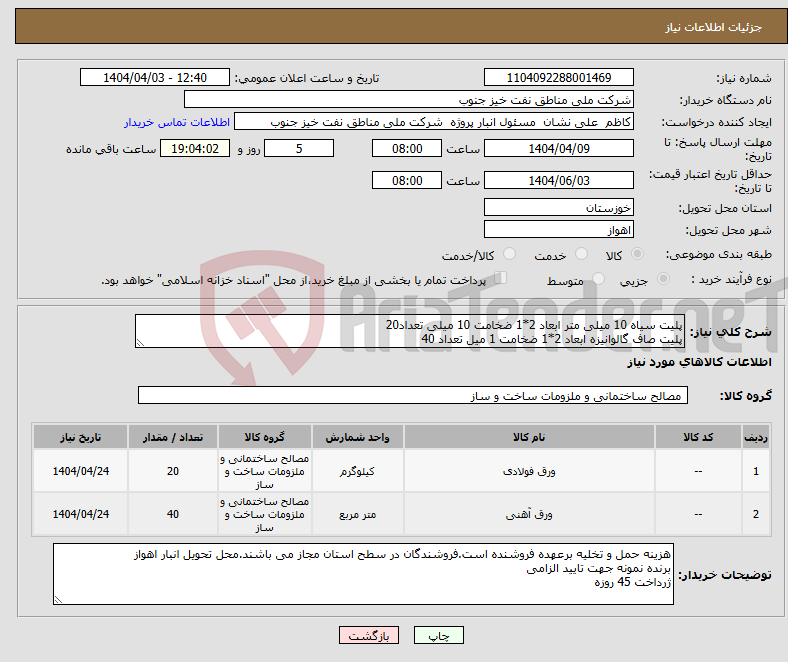Click the واحد شمارش column header
The width and height of the screenshot is (788, 662).
tap(357, 437)
